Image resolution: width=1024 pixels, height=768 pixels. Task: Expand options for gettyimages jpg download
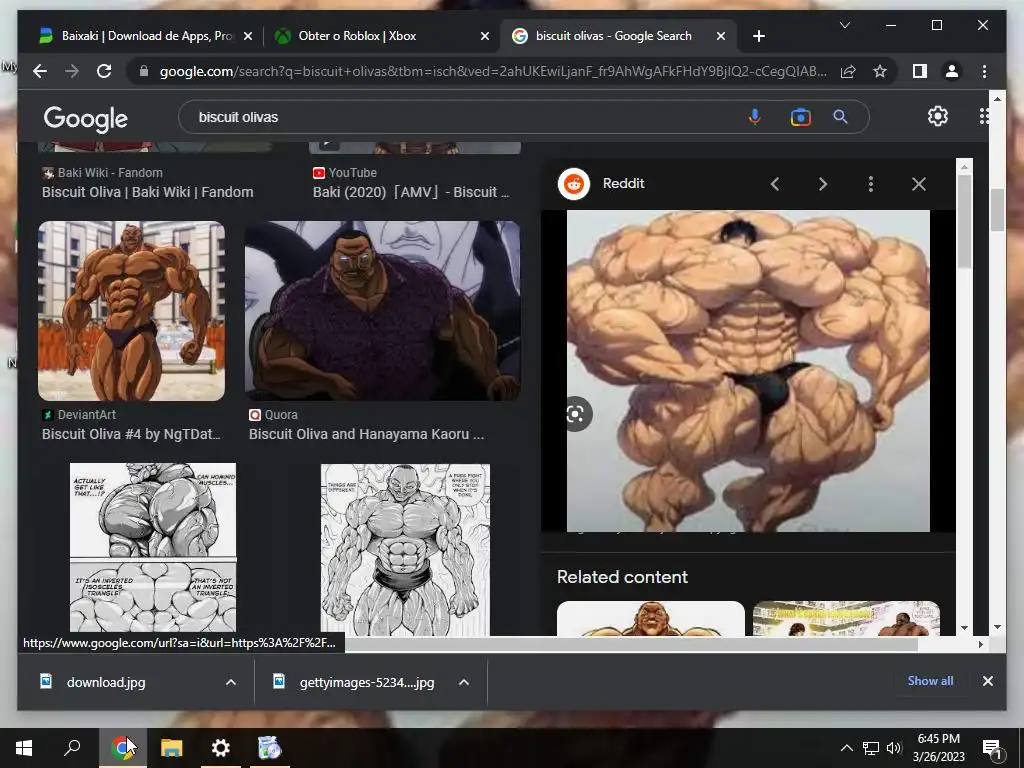click(464, 682)
